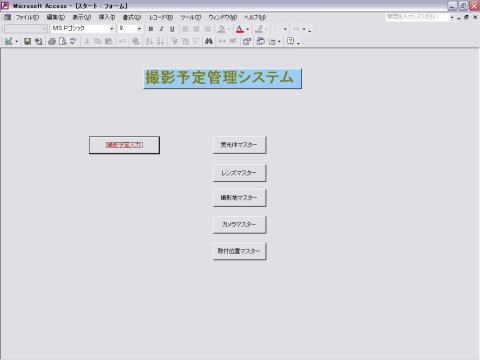The width and height of the screenshot is (480, 360).
Task: Open the ツール(T) menu
Action: (x=191, y=17)
